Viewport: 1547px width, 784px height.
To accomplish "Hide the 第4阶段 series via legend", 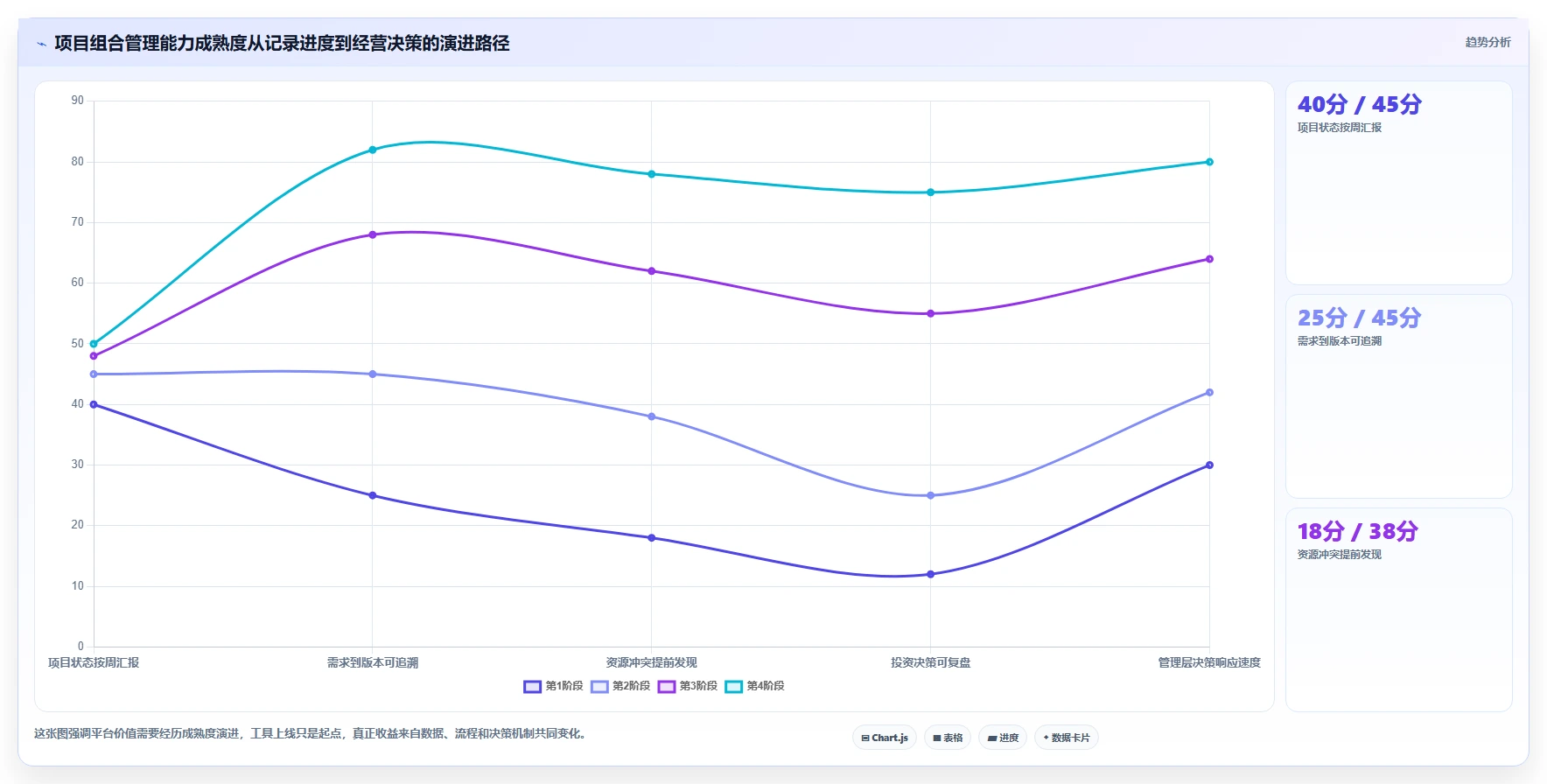I will pos(754,686).
